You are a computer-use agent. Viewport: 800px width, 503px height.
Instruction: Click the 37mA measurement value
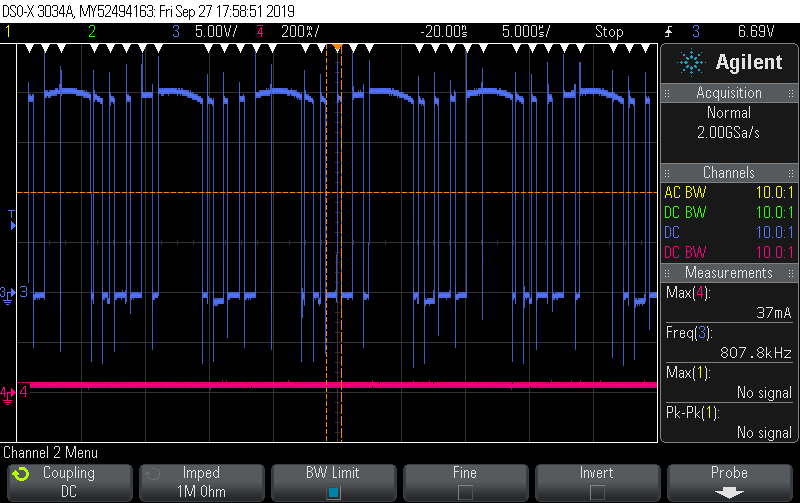[x=773, y=313]
